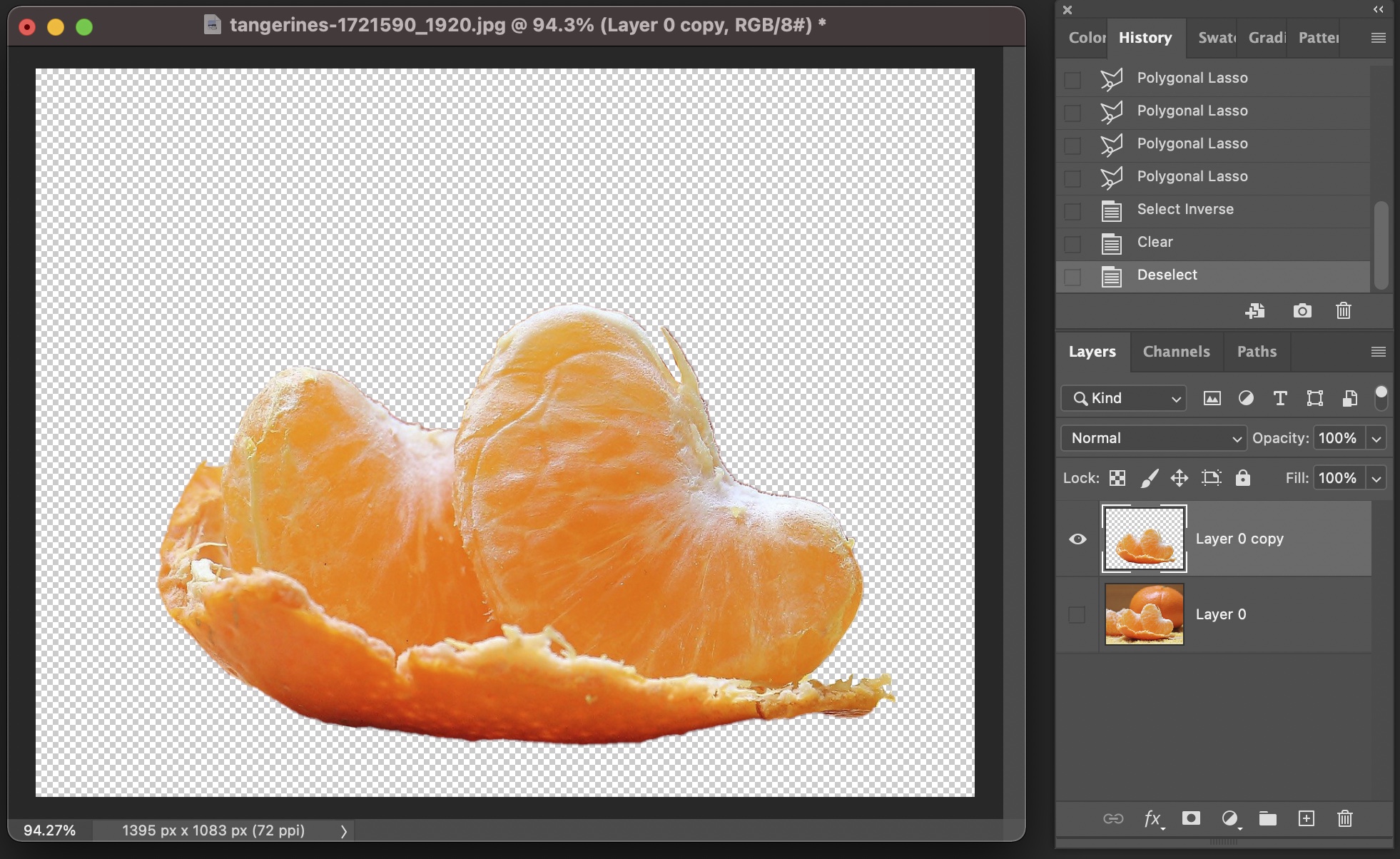Select the Select Inverse history state
Image resolution: width=1400 pixels, height=859 pixels.
pos(1185,209)
